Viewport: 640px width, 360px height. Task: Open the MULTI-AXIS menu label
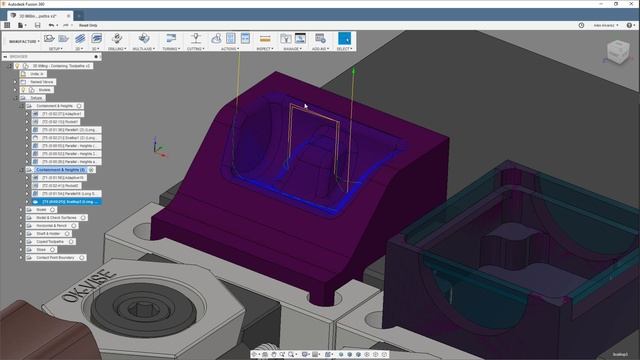click(x=144, y=49)
